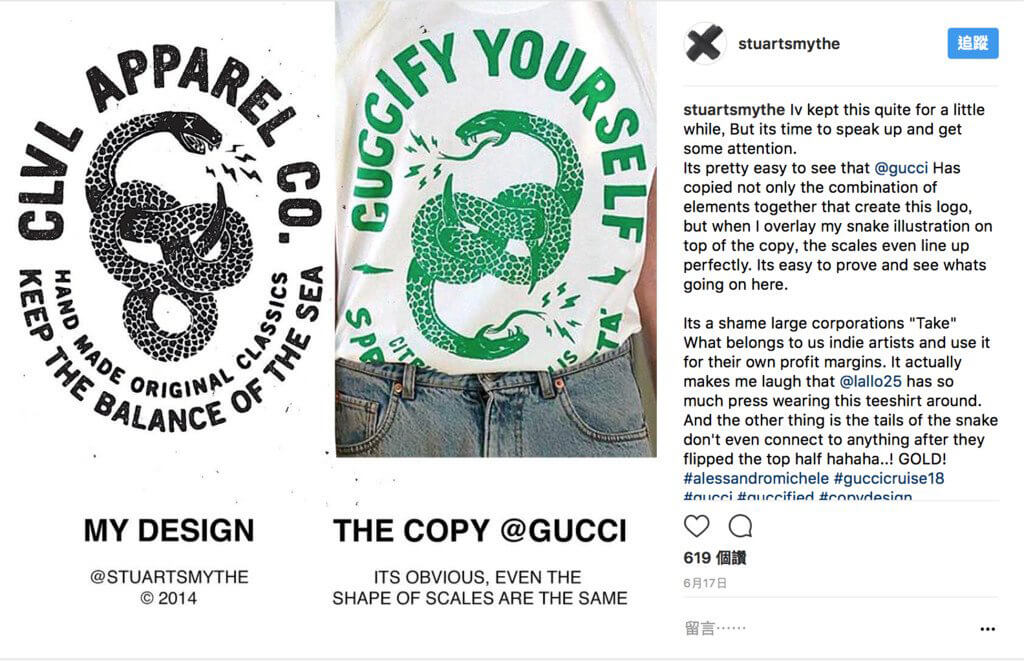Follow stuartsmythe with the blue 追蹤 button
Viewport: 1024px width, 661px height.
click(972, 43)
